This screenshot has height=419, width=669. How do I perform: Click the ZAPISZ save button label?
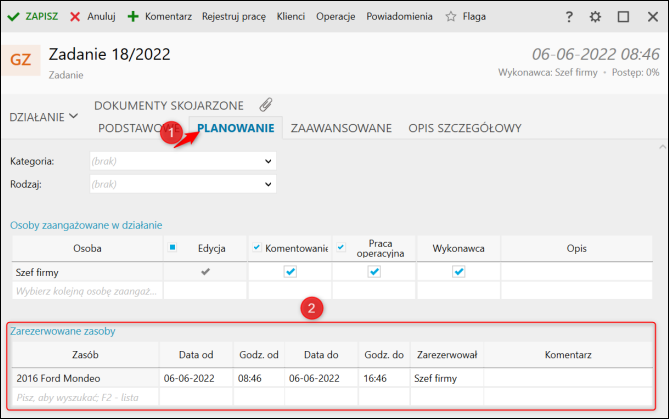click(x=41, y=17)
